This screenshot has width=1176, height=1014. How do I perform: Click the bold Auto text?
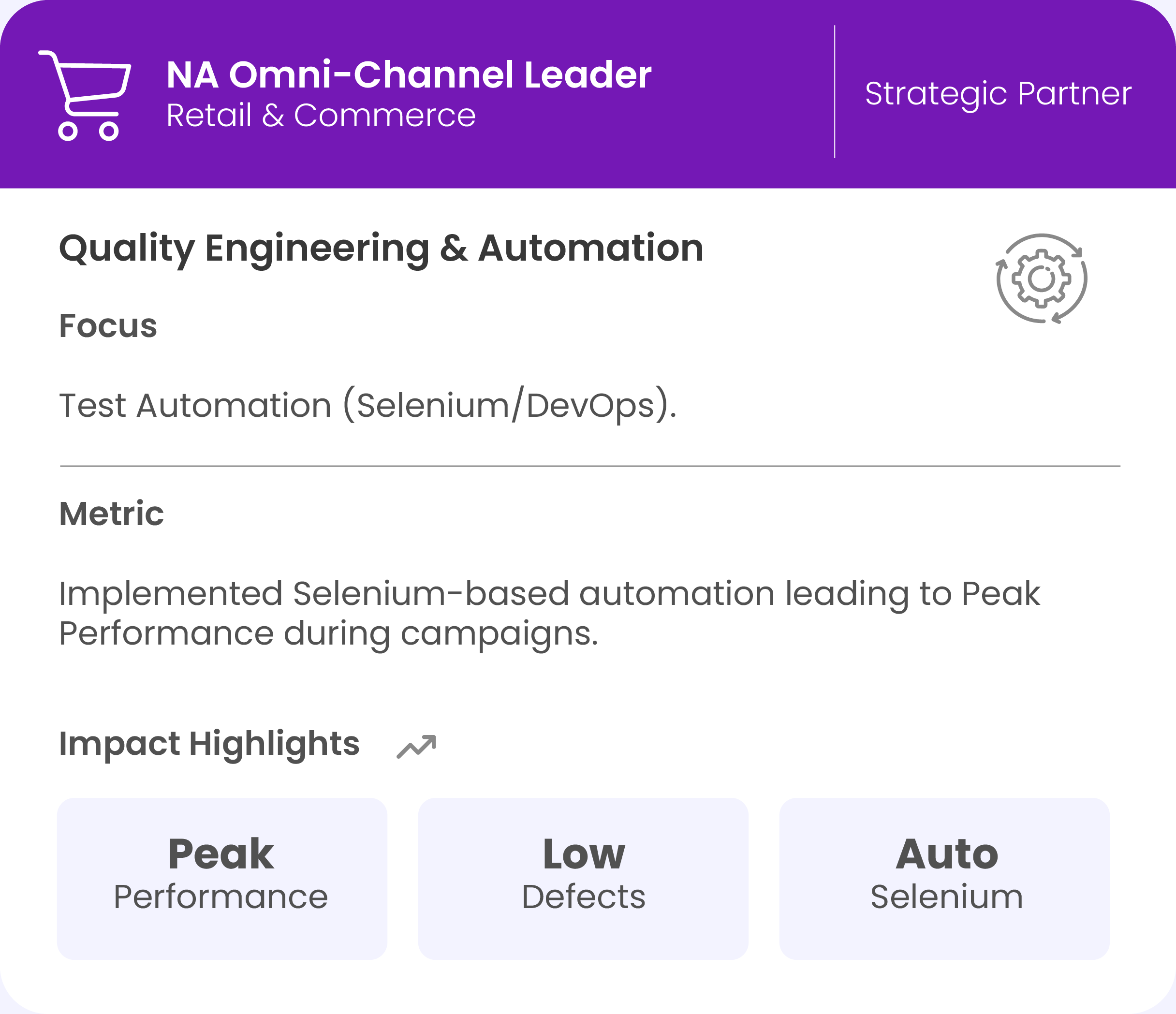[x=947, y=854]
